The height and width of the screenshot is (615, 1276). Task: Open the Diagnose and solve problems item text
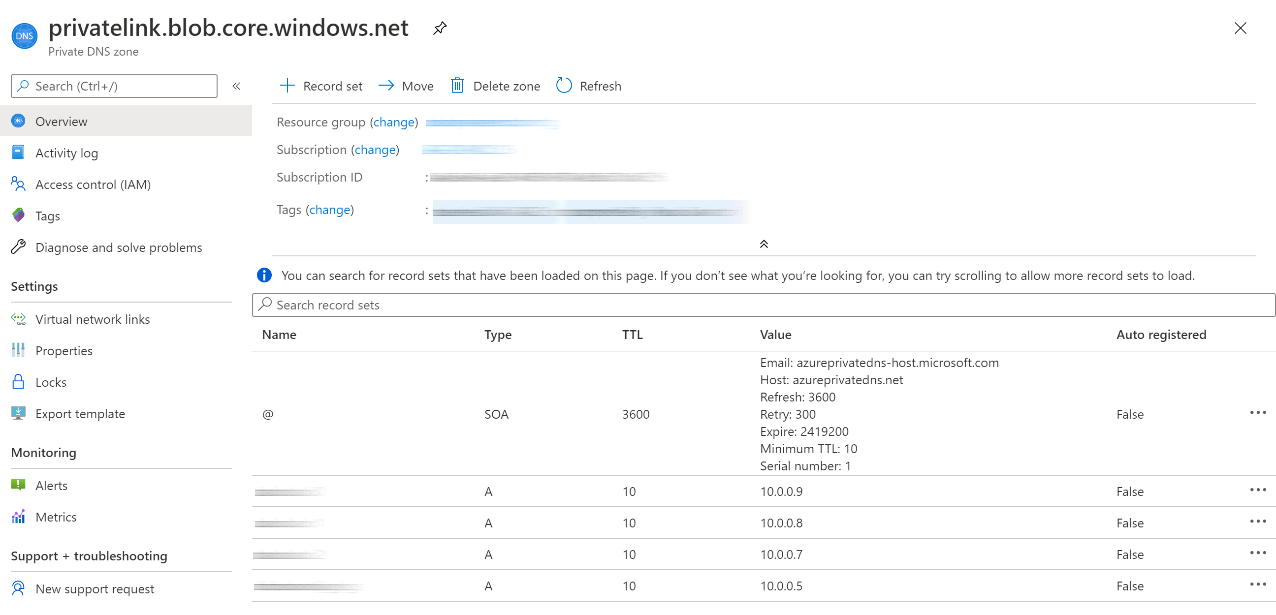(x=119, y=248)
